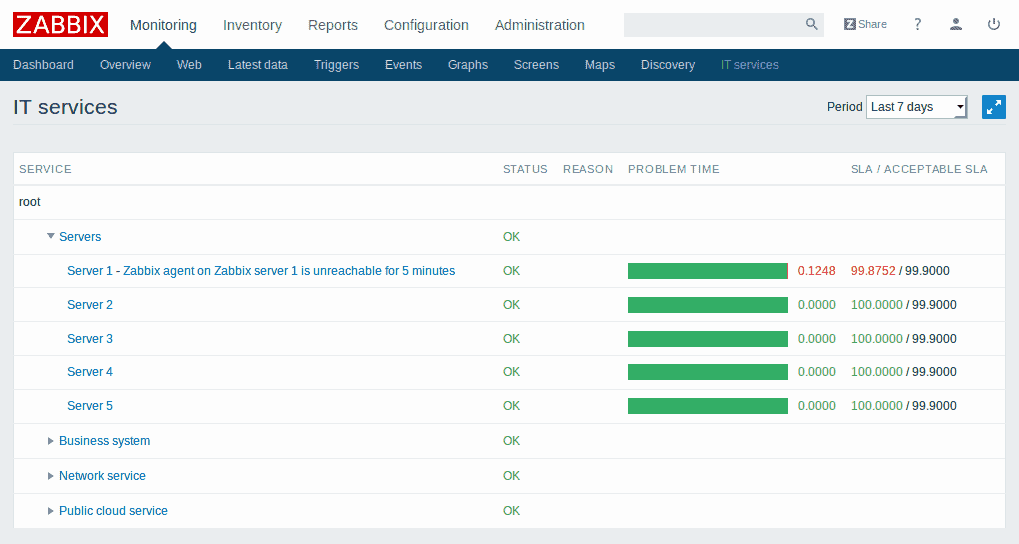Open the help question mark icon
Viewport: 1019px width, 544px height.
(x=918, y=24)
